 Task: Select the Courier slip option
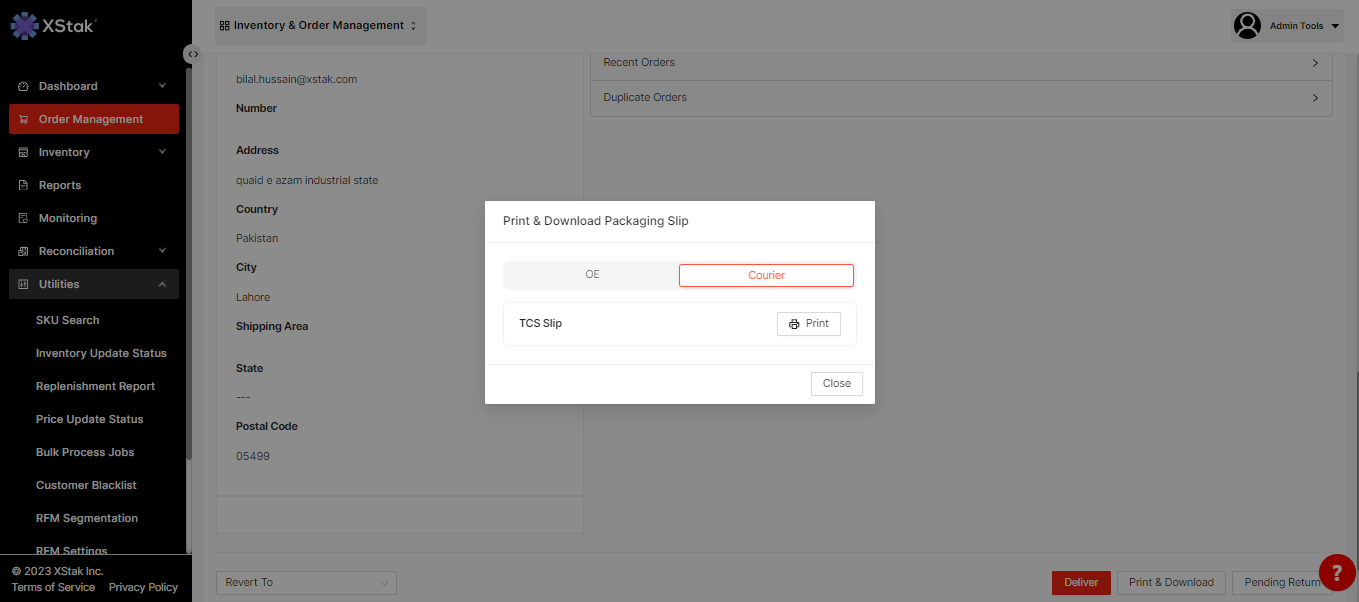point(766,276)
